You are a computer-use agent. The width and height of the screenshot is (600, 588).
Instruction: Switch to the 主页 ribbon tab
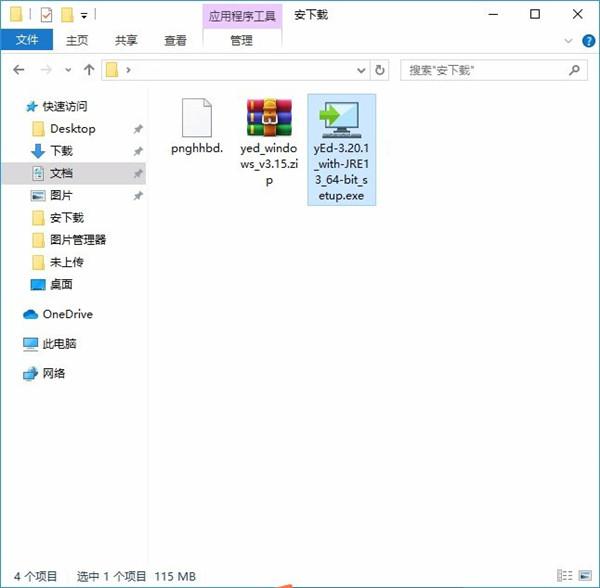[x=77, y=40]
